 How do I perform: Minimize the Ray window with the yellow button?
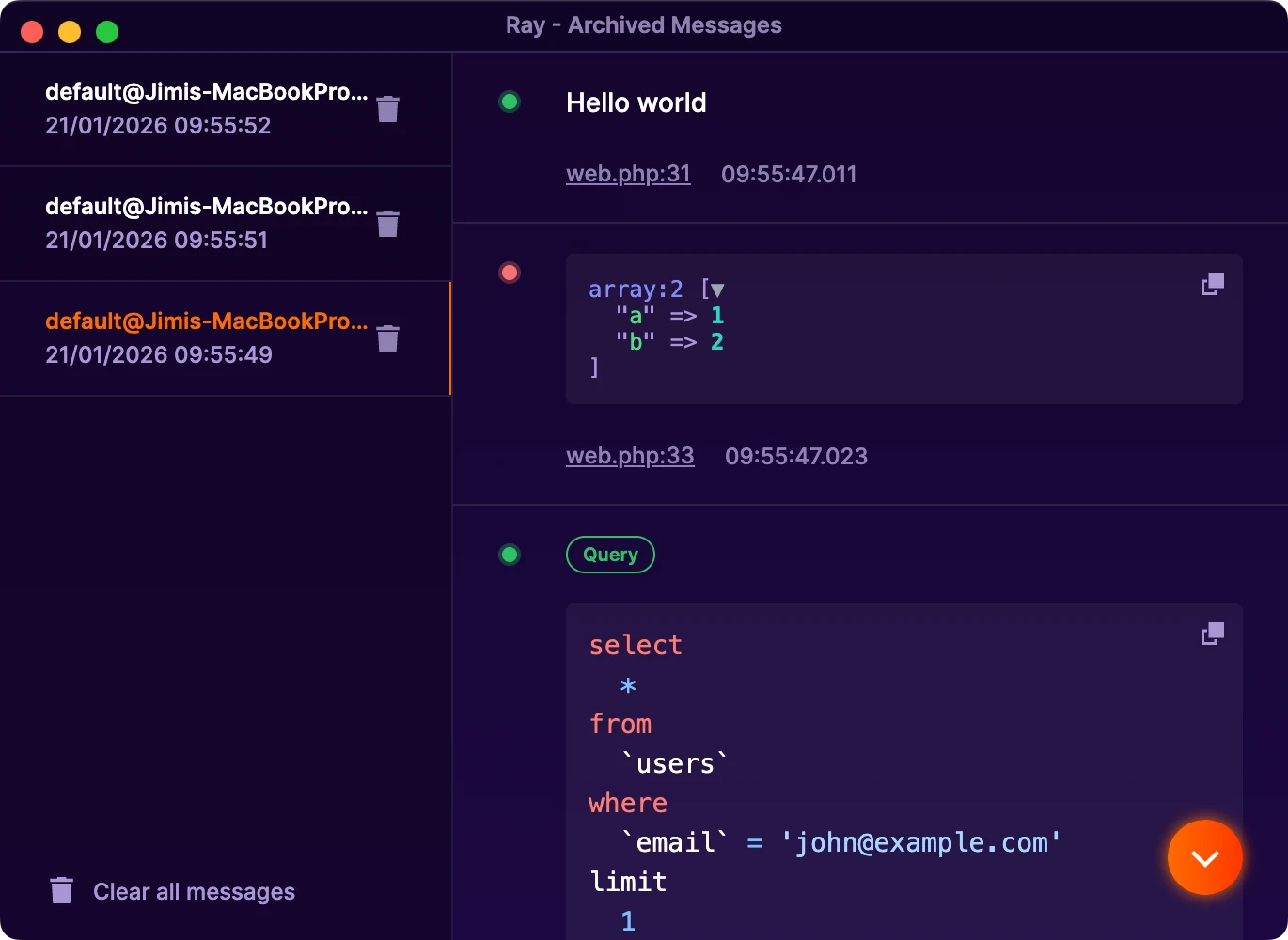tap(70, 32)
